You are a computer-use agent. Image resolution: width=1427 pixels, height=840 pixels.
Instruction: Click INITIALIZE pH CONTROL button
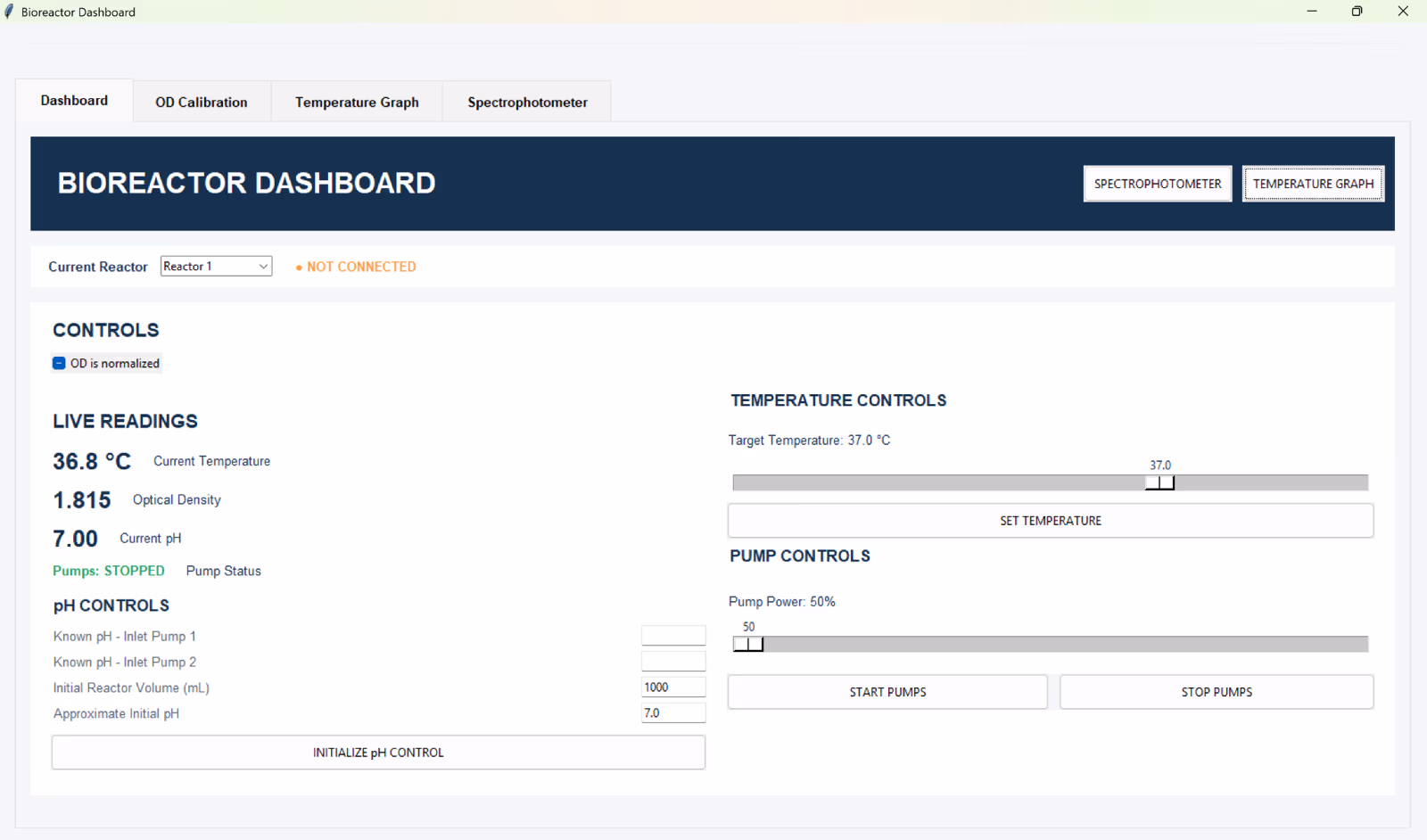coord(378,753)
